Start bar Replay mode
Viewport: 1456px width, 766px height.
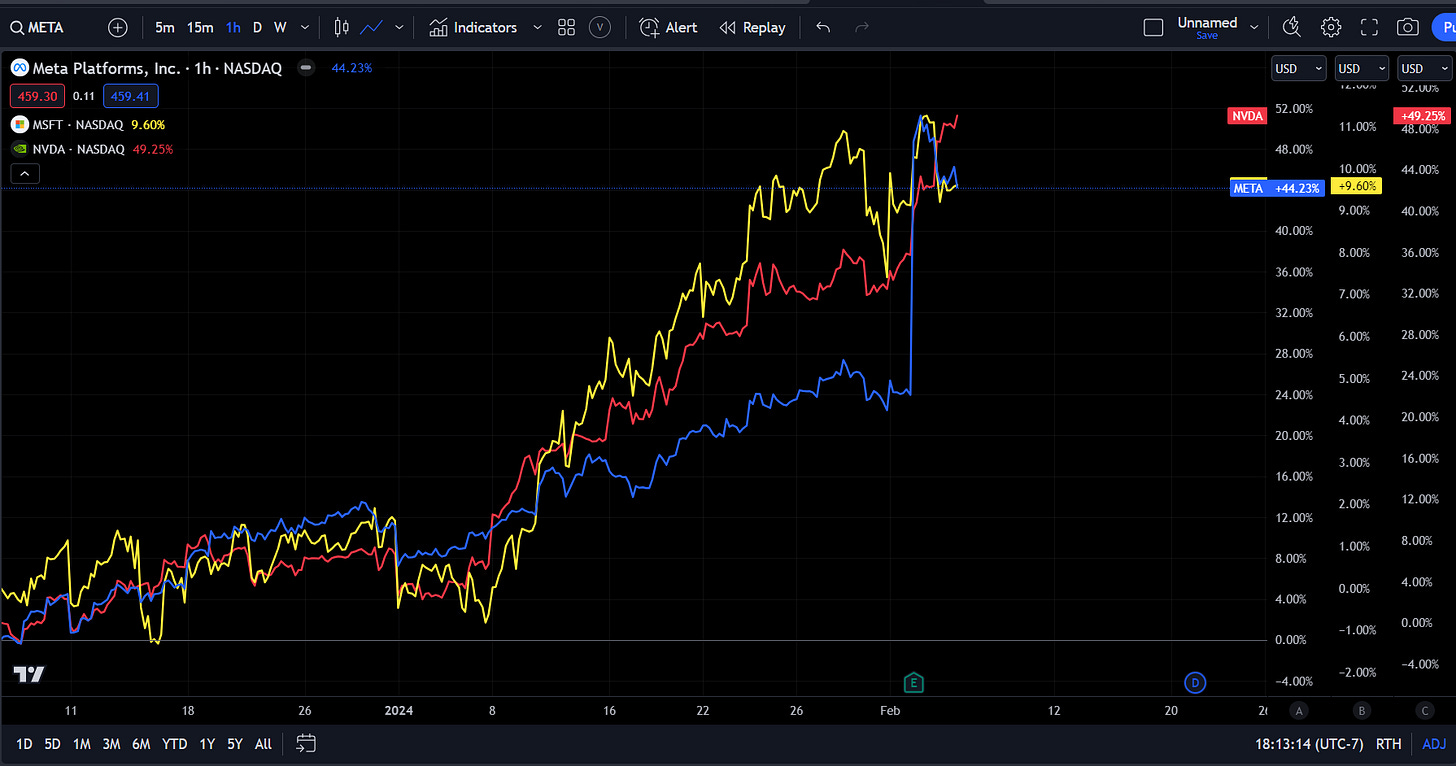[x=753, y=27]
